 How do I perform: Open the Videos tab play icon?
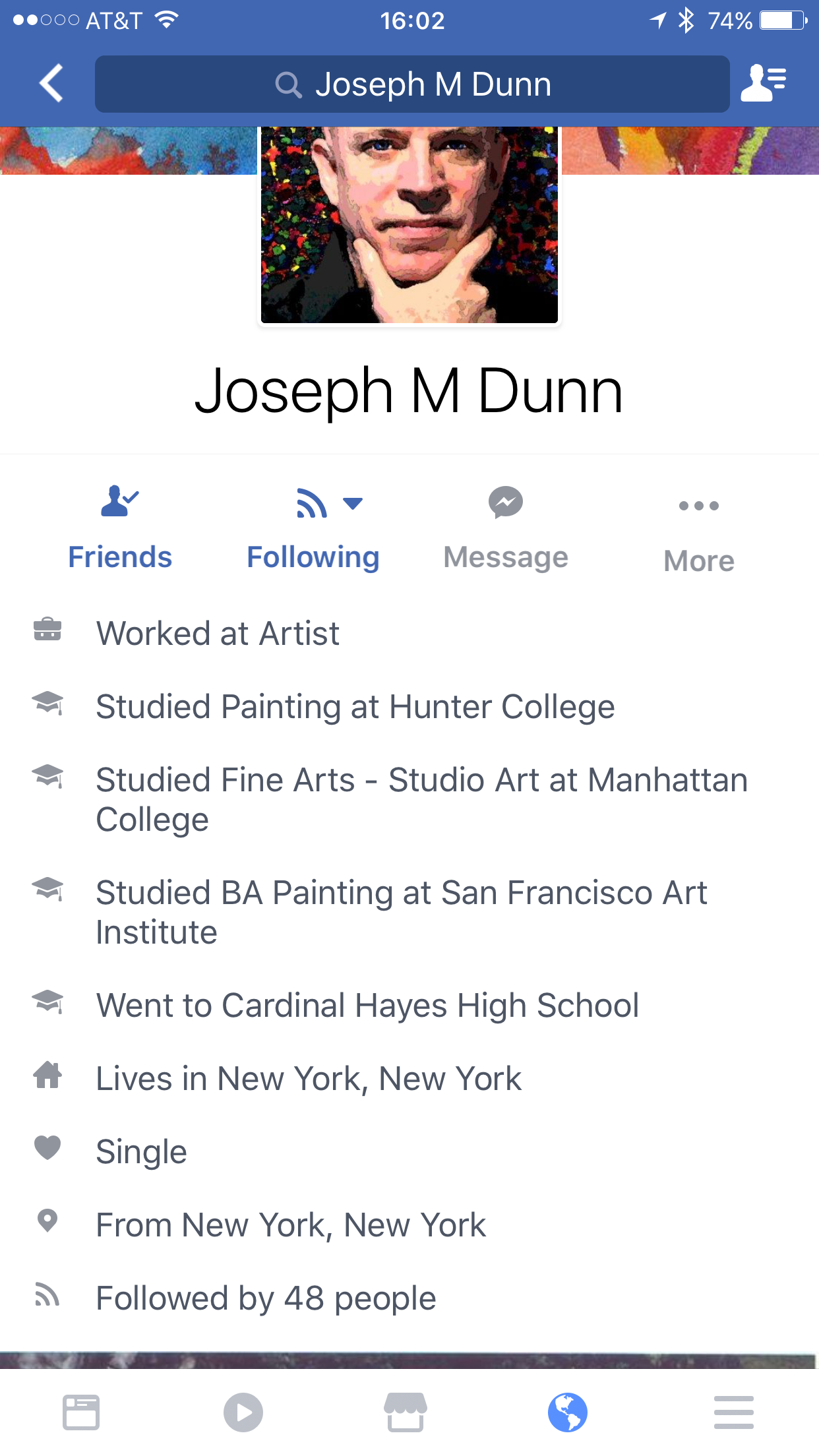pos(243,1412)
